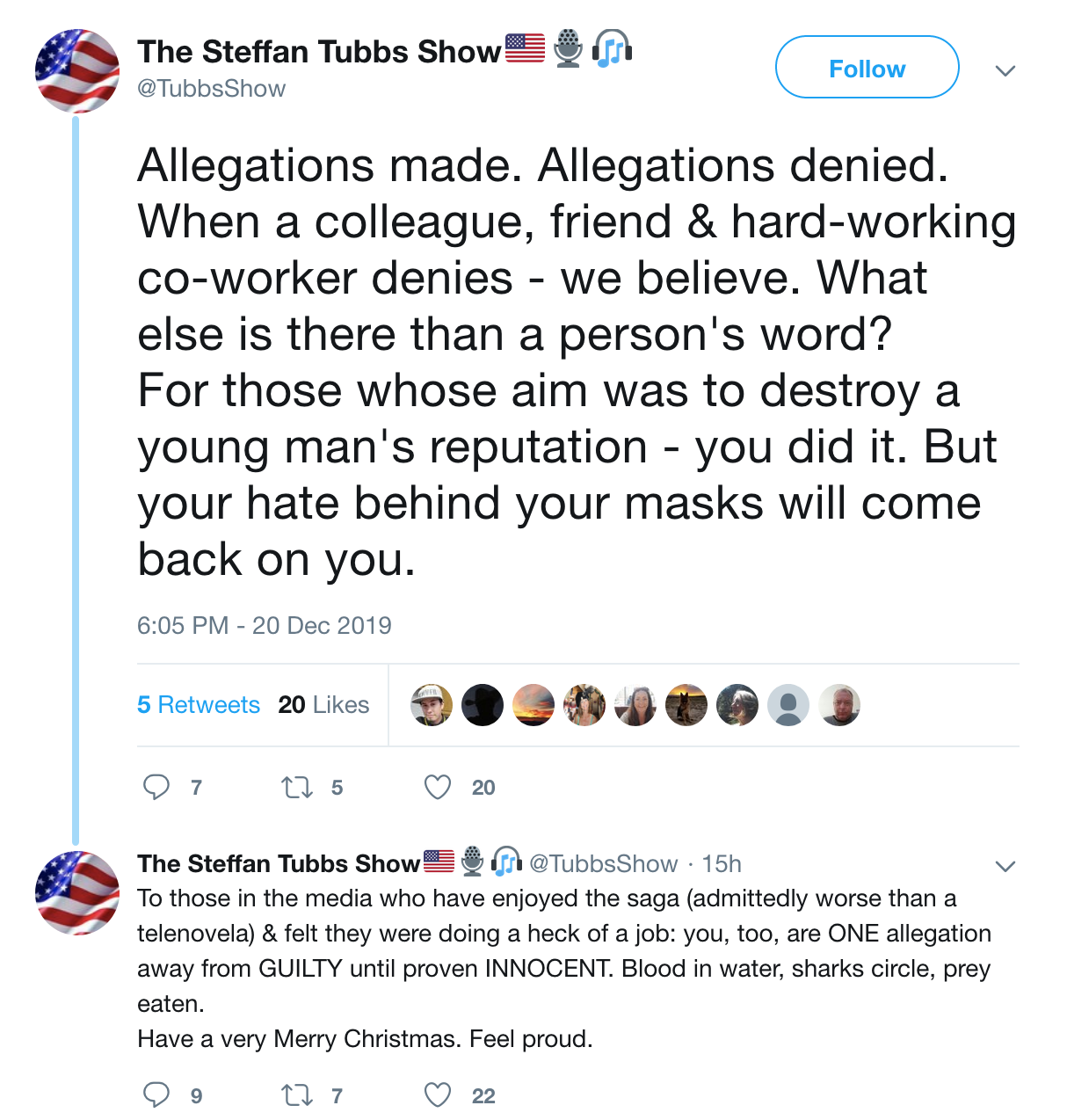Click the main tweet's flag profile picture
1067x1120 pixels.
[76, 71]
